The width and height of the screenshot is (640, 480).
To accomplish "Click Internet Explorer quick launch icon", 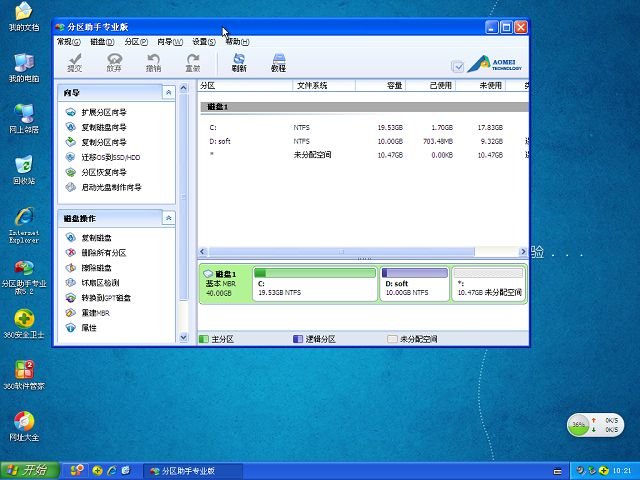I will click(x=111, y=471).
